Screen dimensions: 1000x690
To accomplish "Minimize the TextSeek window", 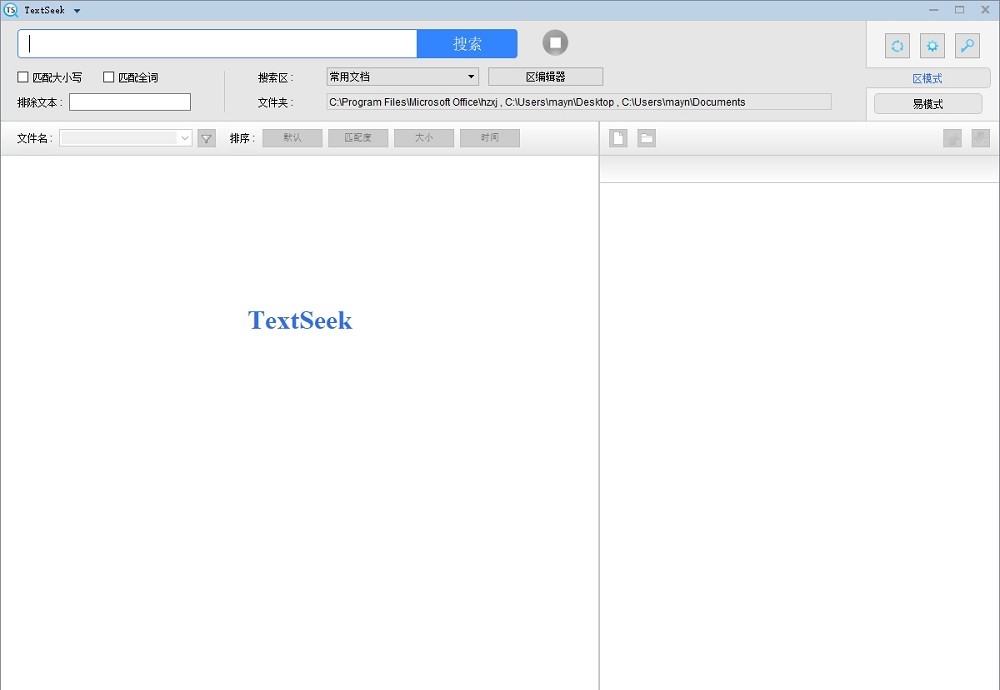I will tap(934, 10).
